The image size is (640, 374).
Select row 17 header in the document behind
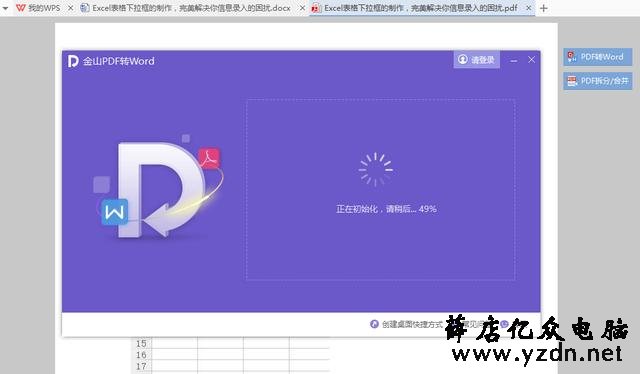pyautogui.click(x=141, y=366)
